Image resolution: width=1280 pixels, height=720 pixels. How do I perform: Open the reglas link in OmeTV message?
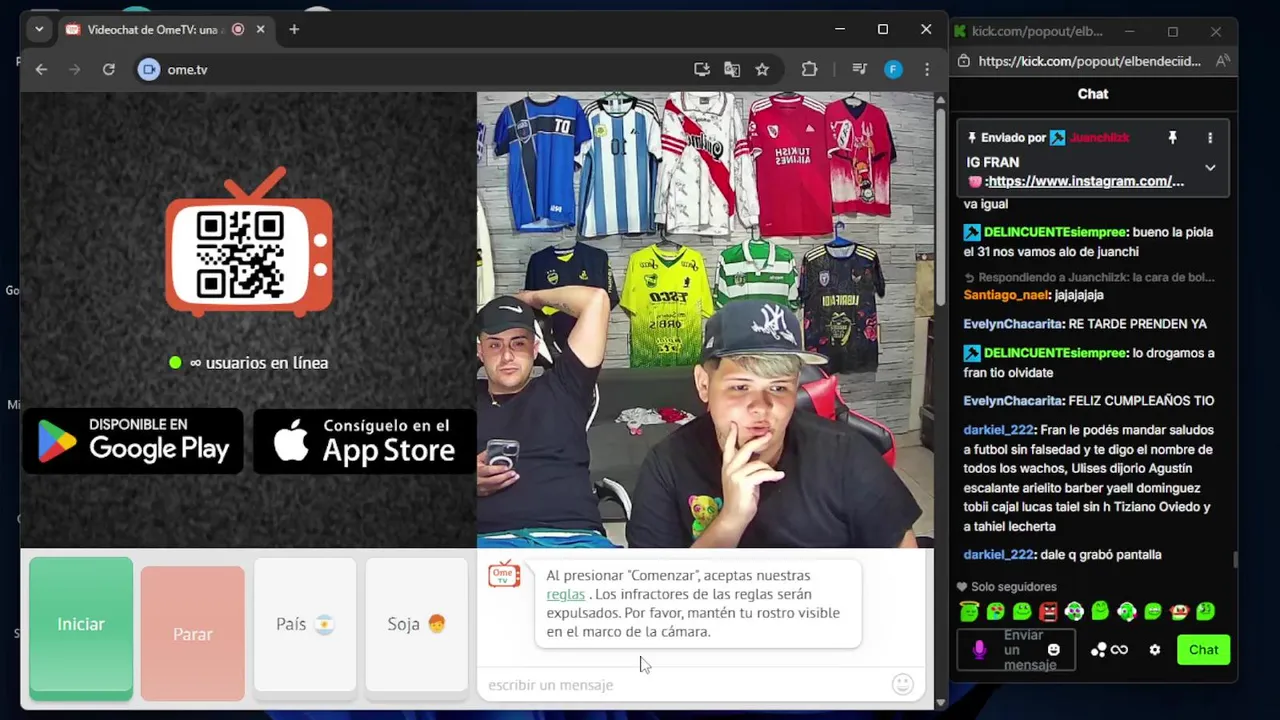click(565, 594)
